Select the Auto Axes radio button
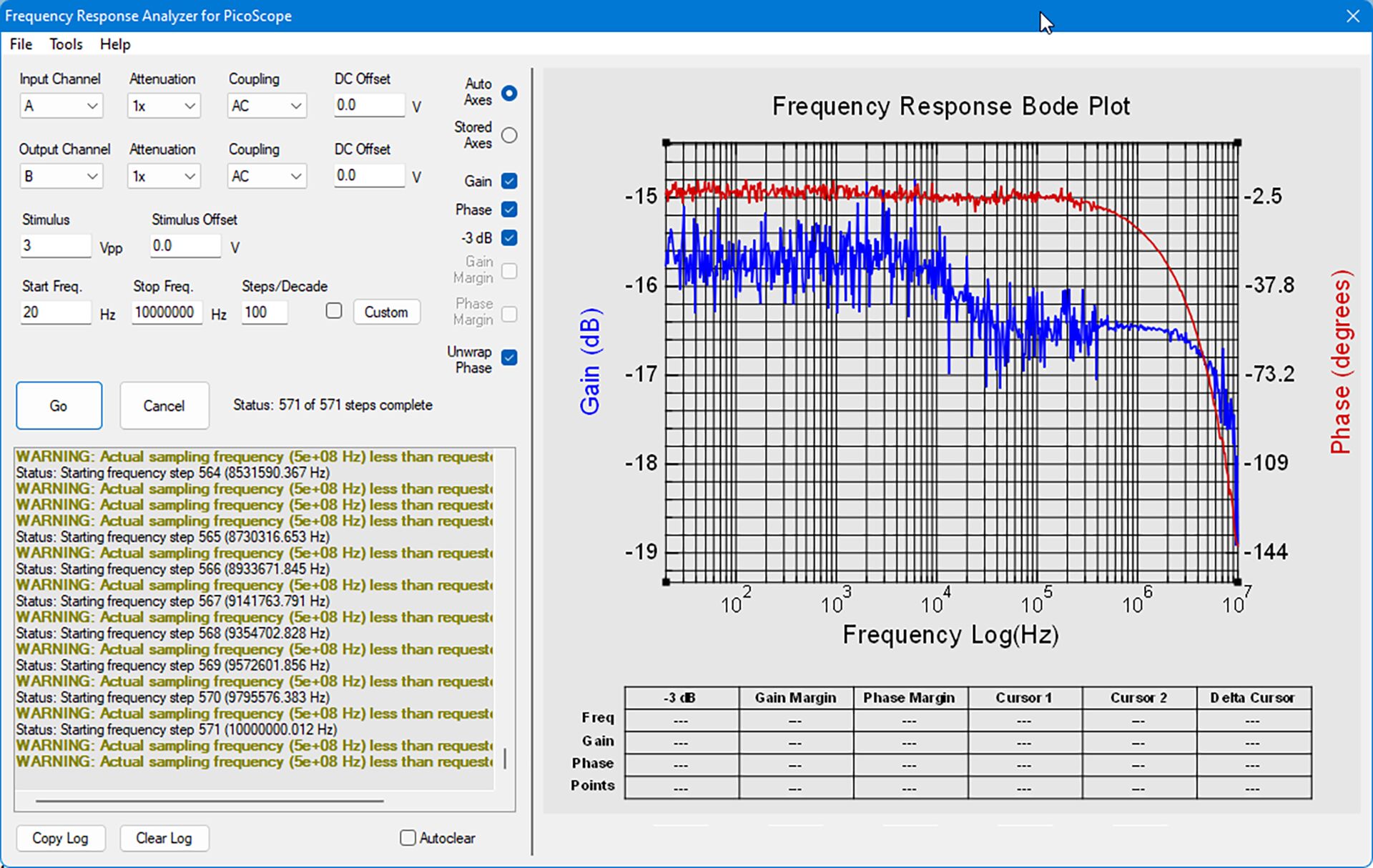 pyautogui.click(x=509, y=93)
